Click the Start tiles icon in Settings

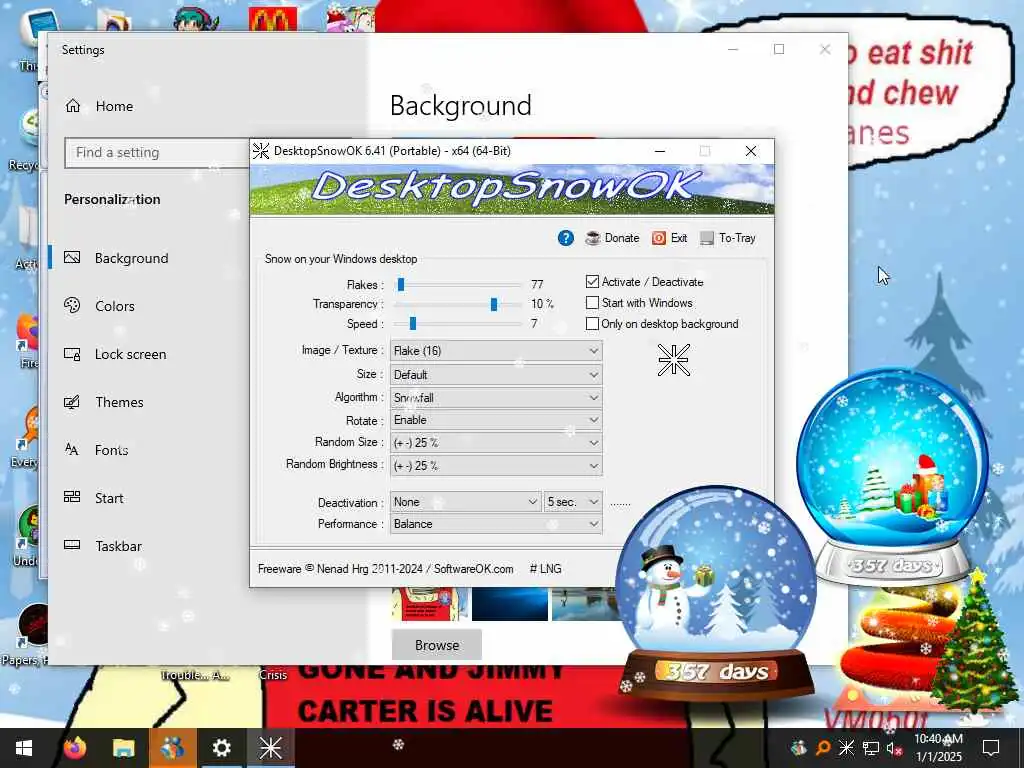pos(72,497)
